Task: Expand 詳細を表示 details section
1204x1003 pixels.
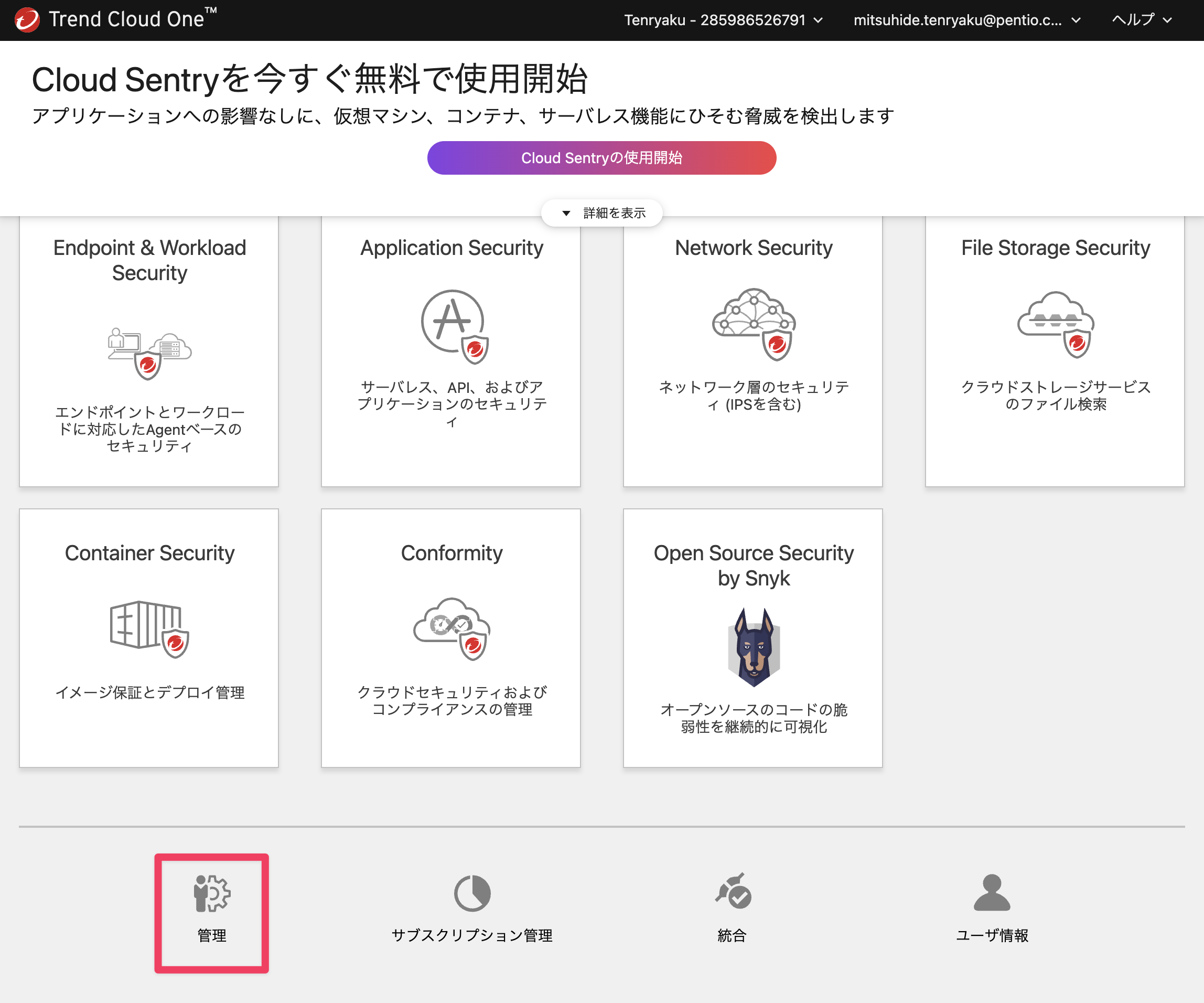Action: click(x=602, y=213)
